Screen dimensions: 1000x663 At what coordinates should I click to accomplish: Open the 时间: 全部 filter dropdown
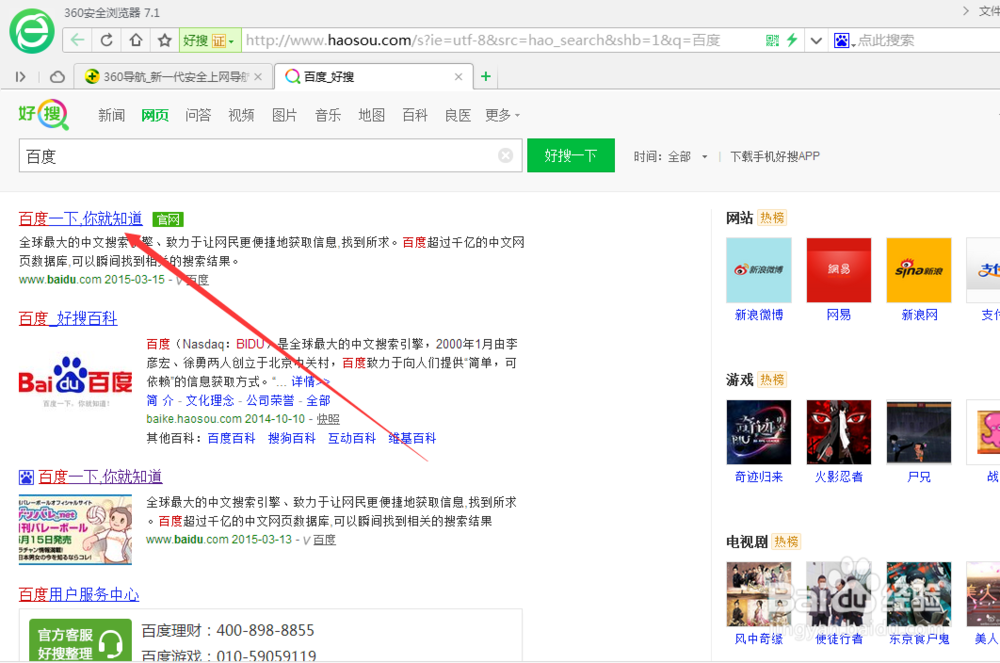[670, 157]
